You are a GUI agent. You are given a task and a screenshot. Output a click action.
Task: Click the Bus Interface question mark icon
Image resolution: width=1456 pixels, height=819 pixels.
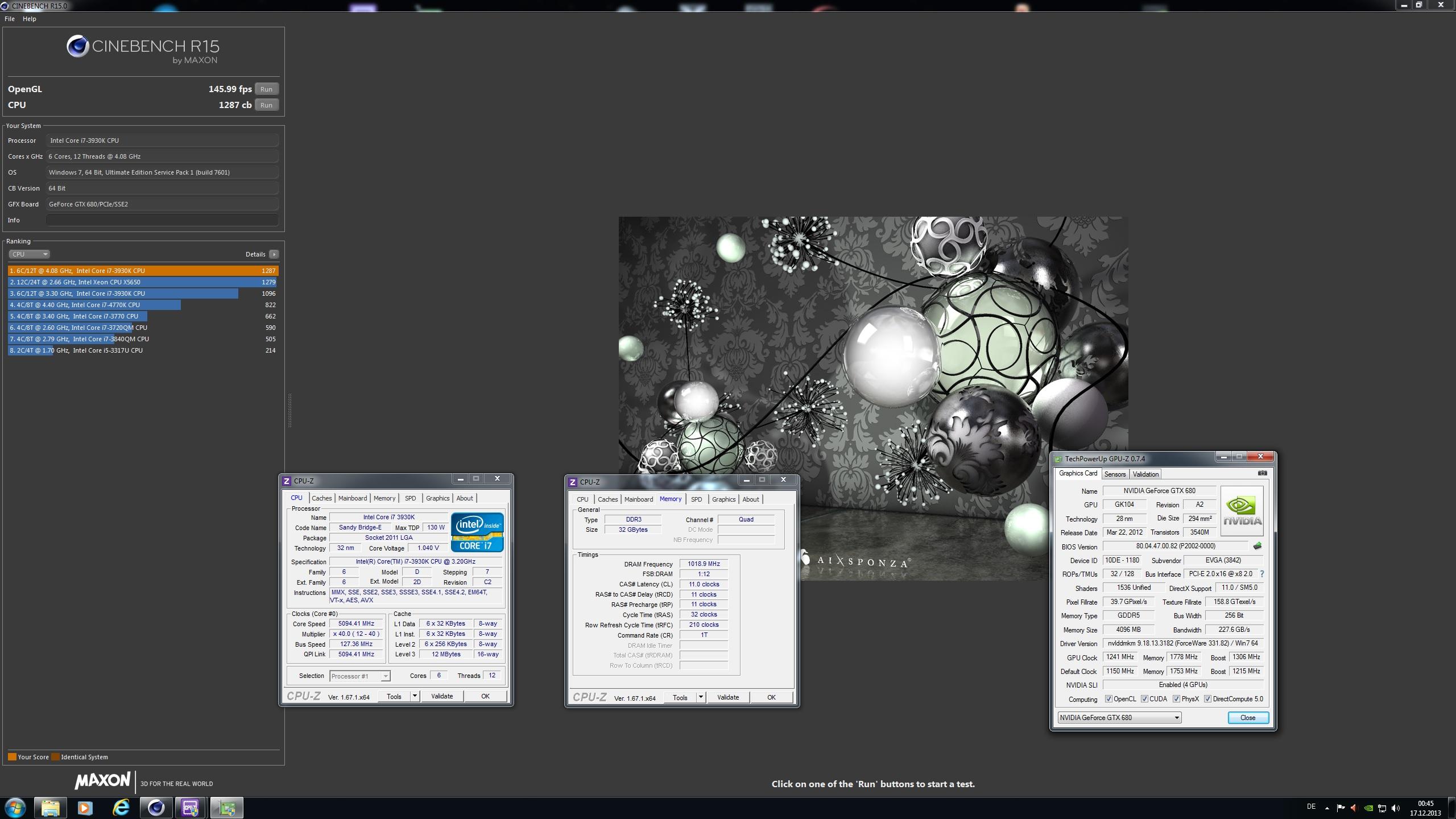pyautogui.click(x=1262, y=574)
